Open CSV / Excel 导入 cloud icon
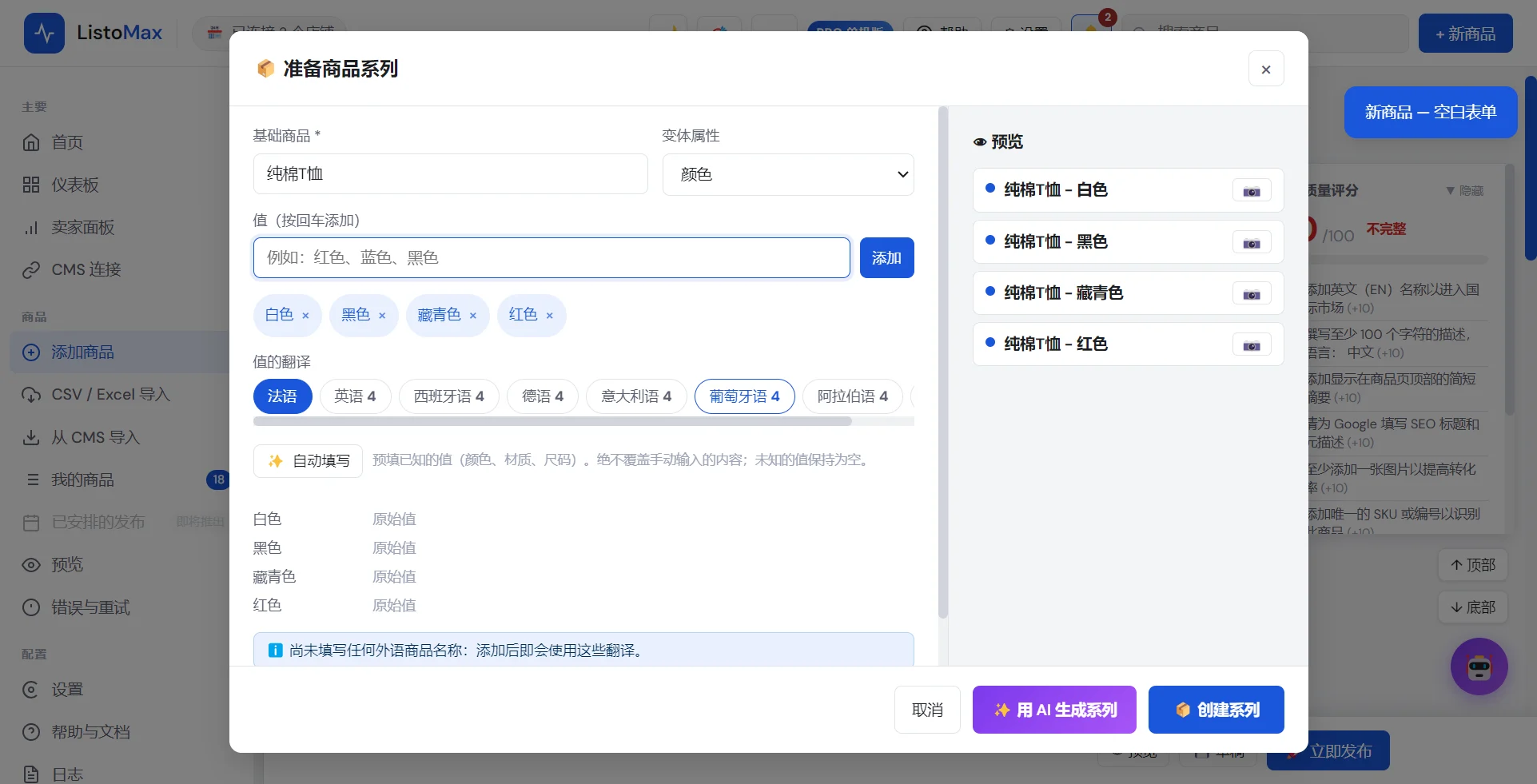This screenshot has width=1537, height=784. point(31,395)
